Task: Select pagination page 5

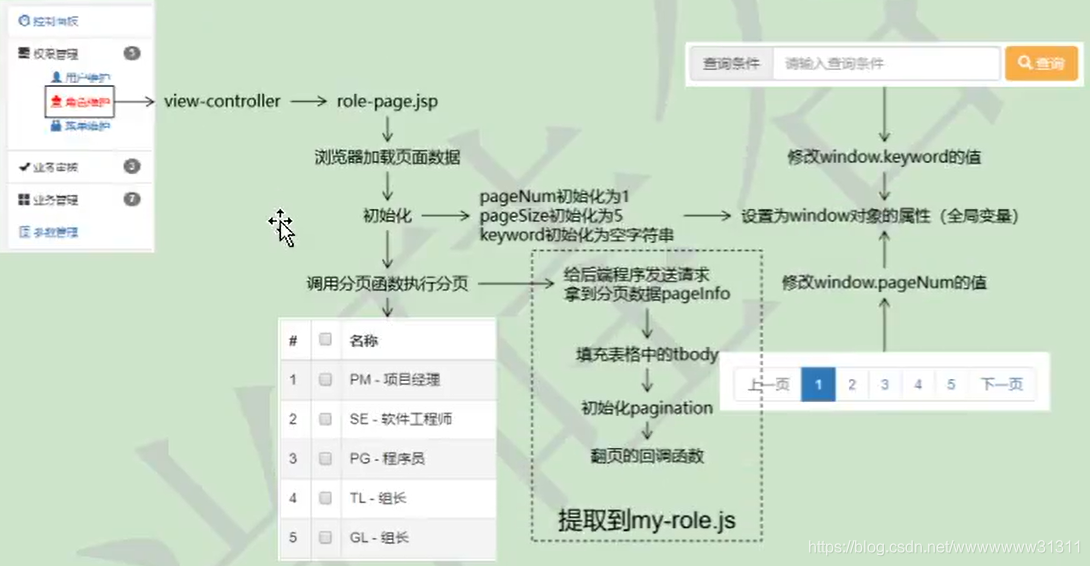Action: [951, 385]
